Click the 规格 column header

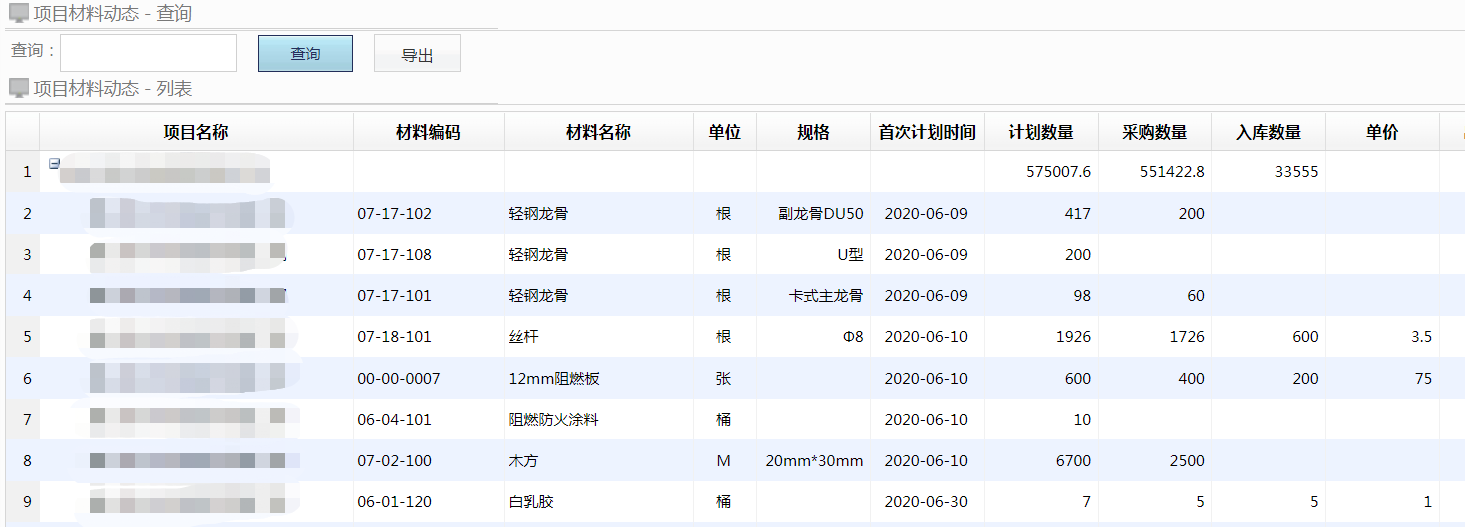813,132
